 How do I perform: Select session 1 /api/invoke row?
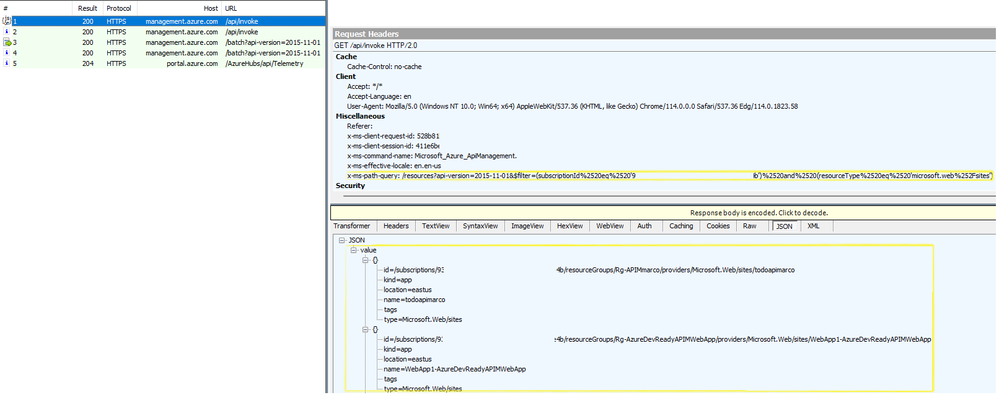(162, 22)
